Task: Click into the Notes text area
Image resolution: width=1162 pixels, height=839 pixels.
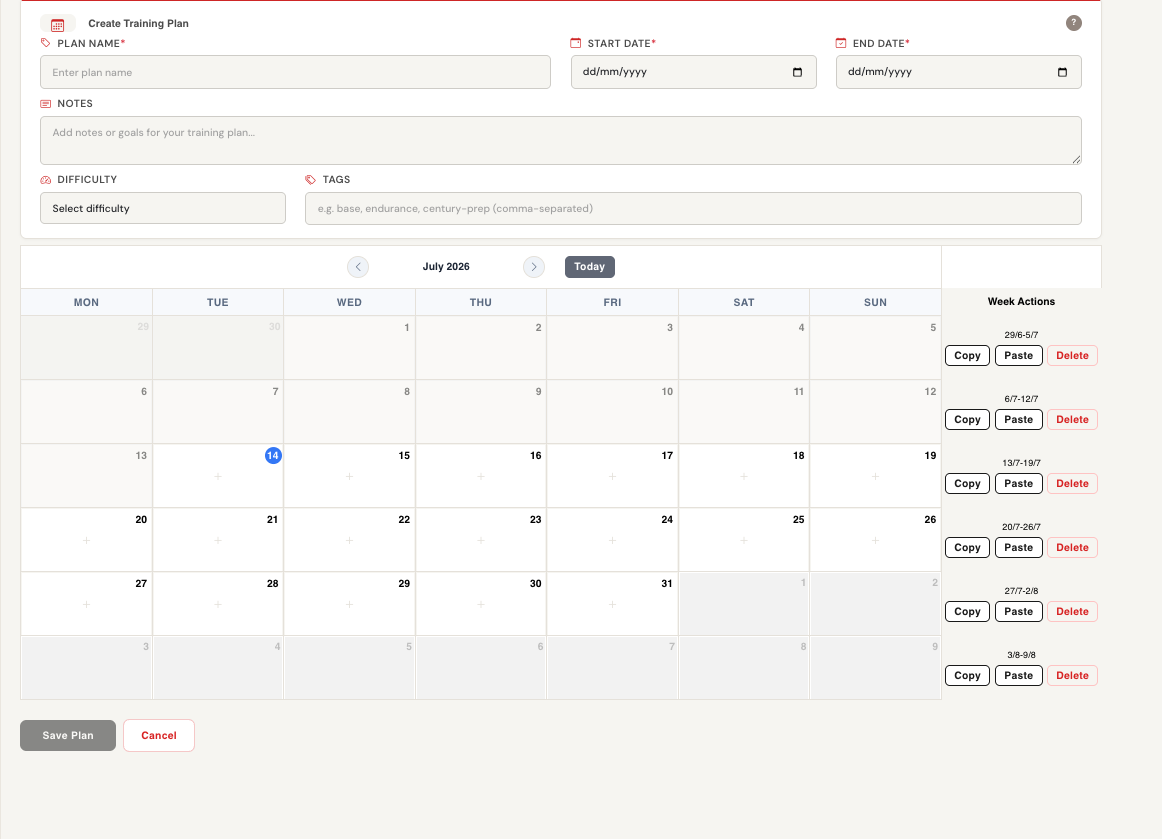Action: 560,140
